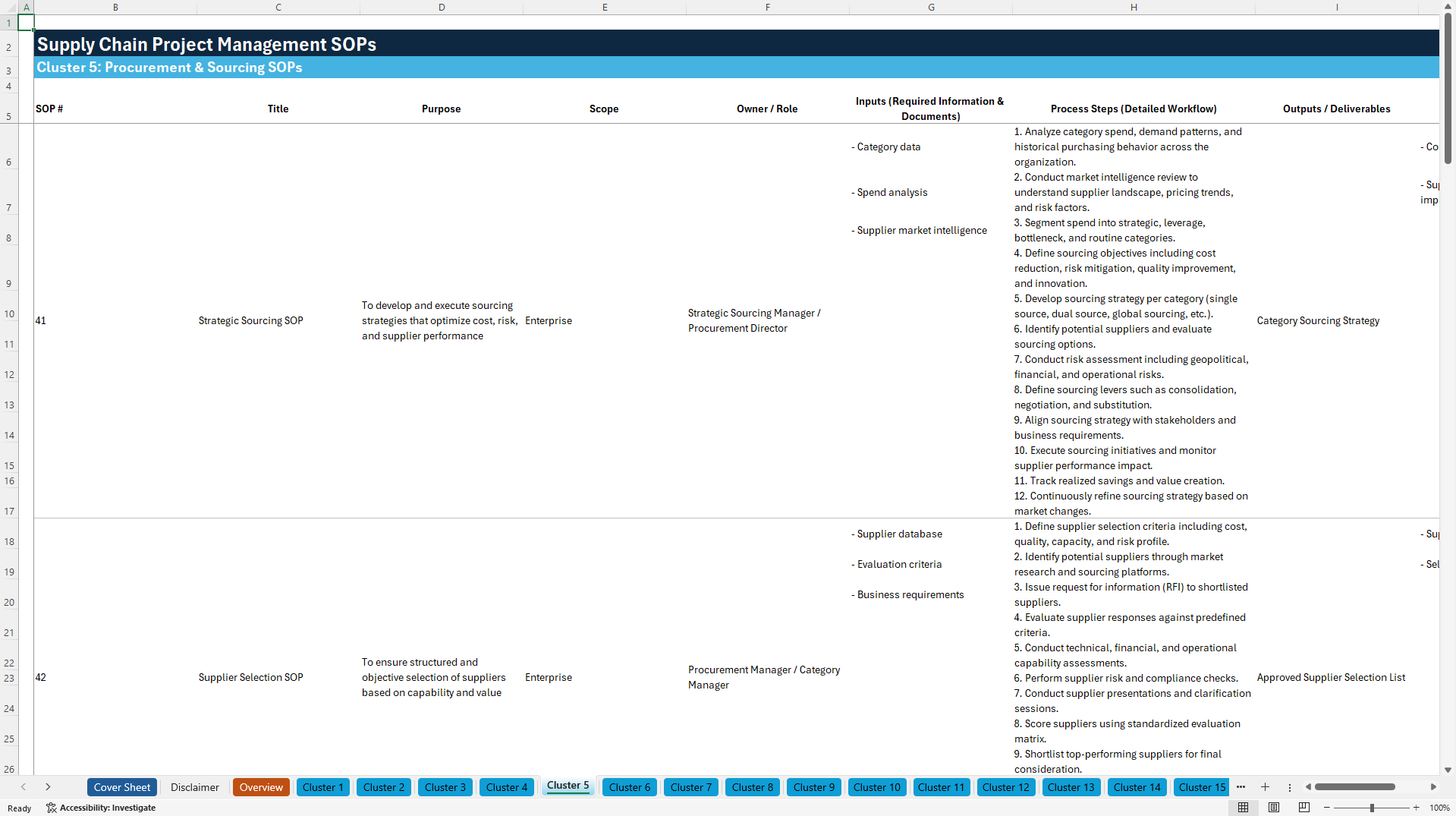The width and height of the screenshot is (1456, 816).
Task: Switch to Cluster 9 sheet
Action: coord(814,787)
